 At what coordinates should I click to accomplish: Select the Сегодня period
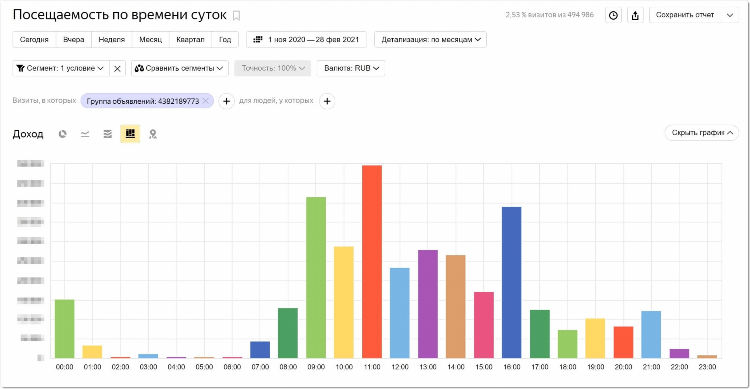pos(34,40)
